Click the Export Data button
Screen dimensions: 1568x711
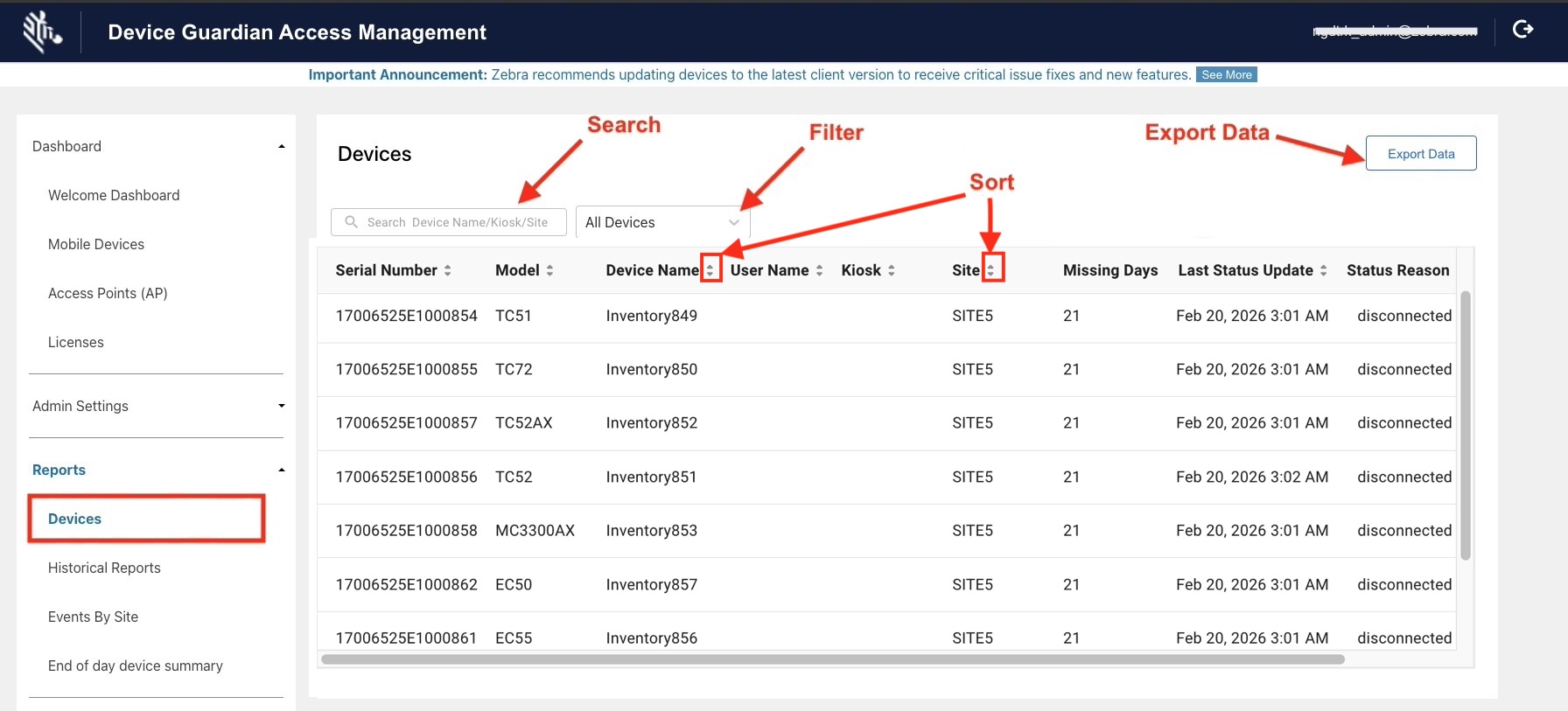(1420, 154)
